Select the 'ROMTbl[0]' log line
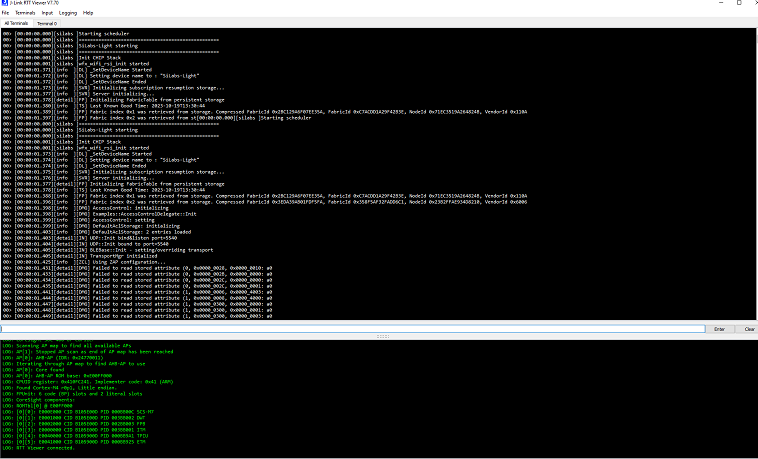Screen dimensions: 758x459 [37, 406]
